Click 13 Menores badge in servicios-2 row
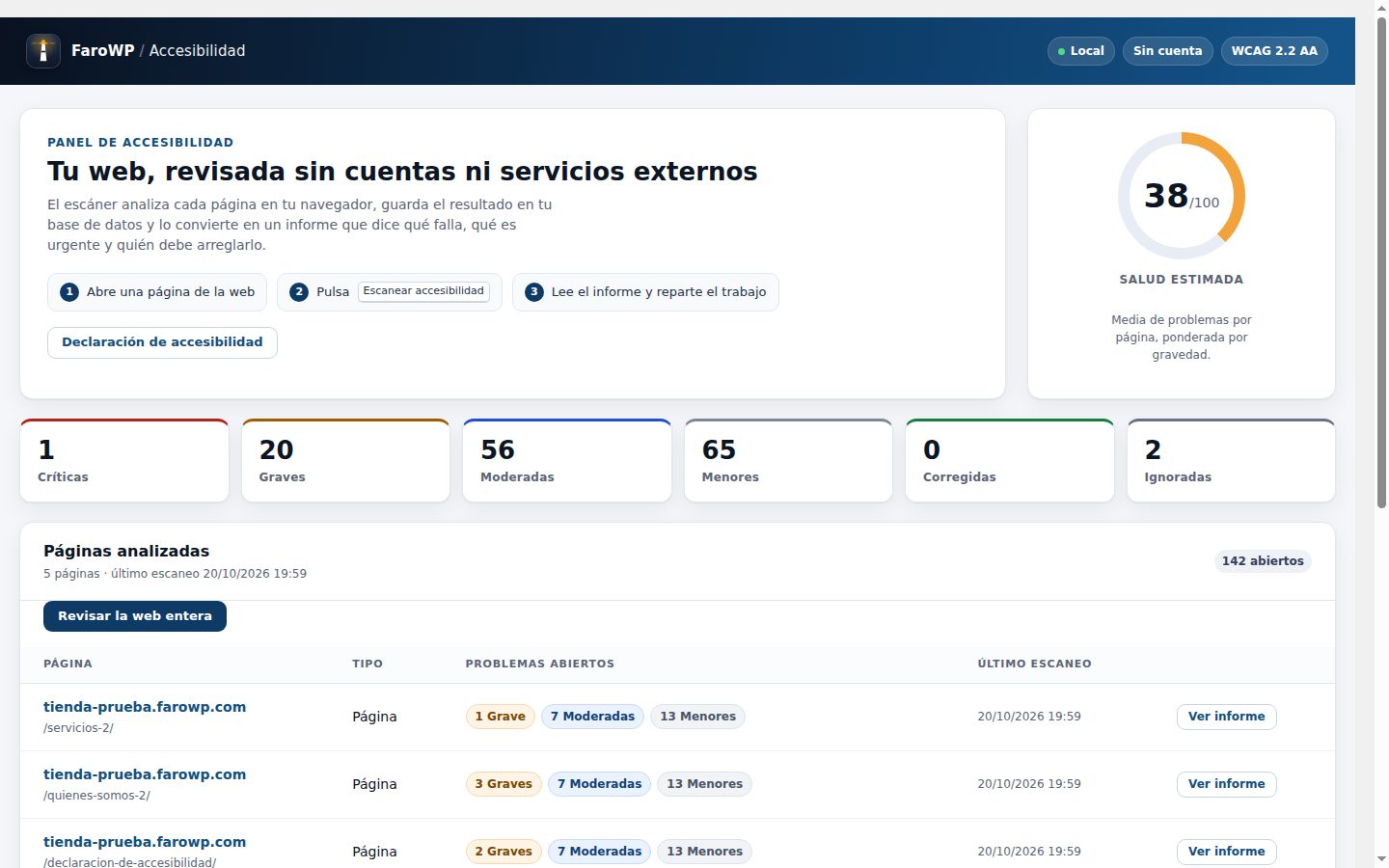 click(697, 717)
